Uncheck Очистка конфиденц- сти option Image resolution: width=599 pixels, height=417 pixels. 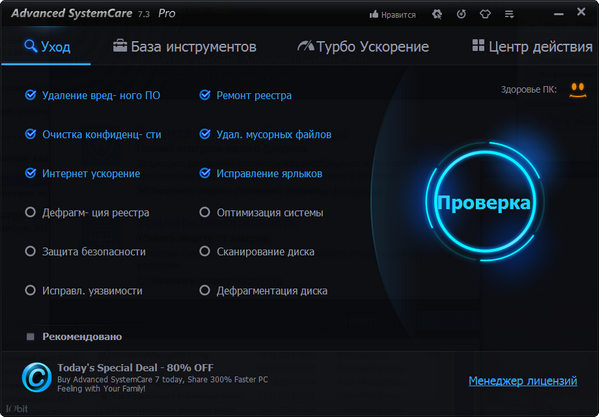tap(30, 134)
